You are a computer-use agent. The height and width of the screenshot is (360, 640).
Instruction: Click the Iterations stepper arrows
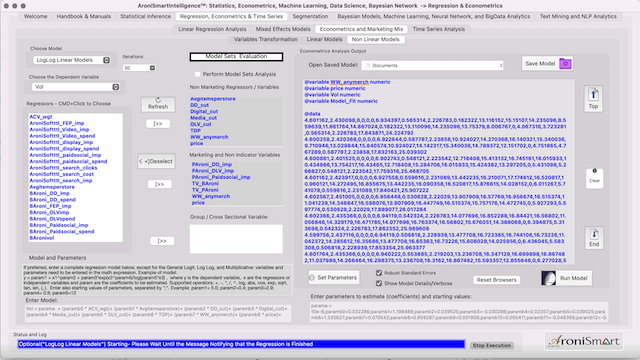coord(152,68)
